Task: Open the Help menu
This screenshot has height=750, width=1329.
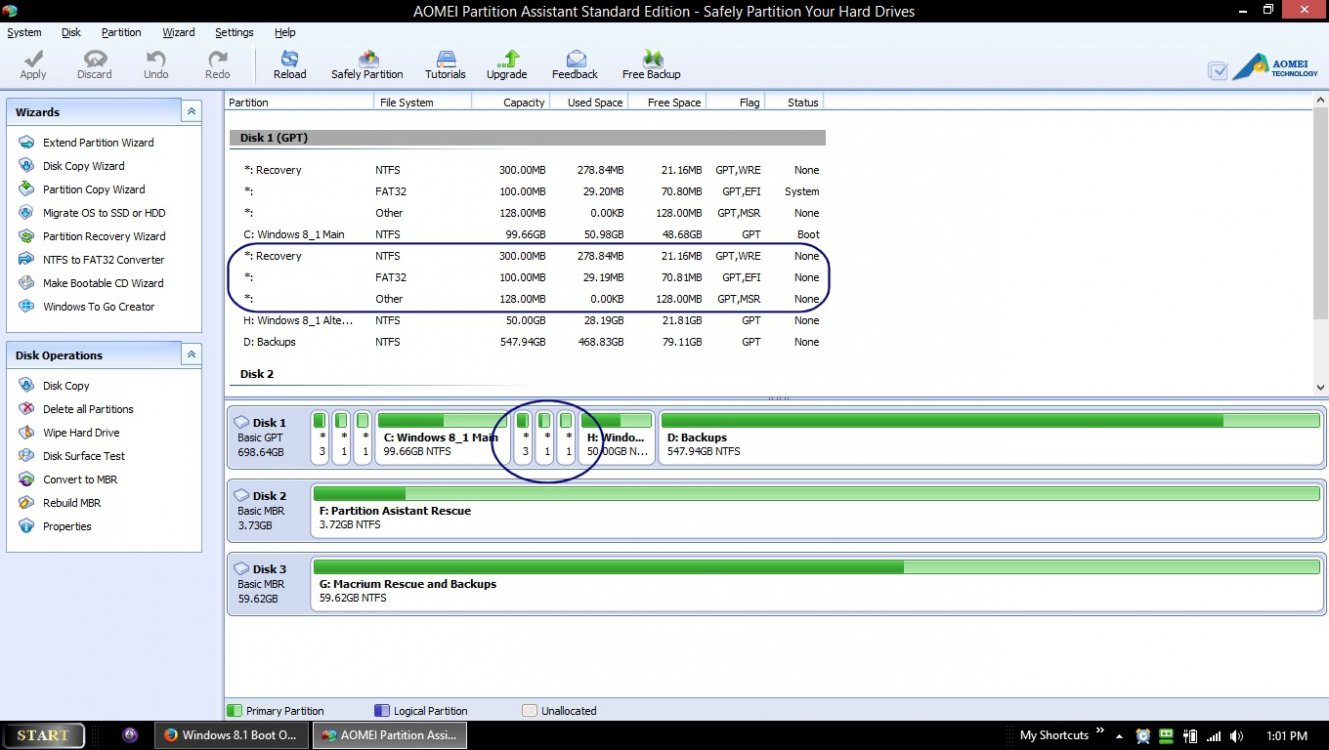Action: point(285,32)
